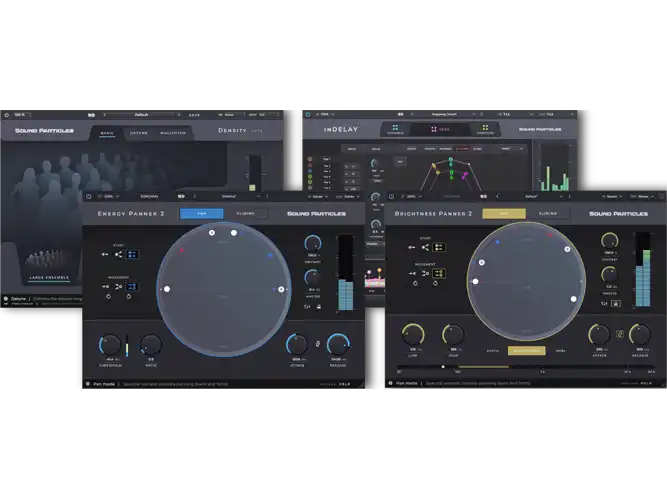667x500 pixels.
Task: Open zoom dropdown in InDelay toolbar
Action: [327, 114]
